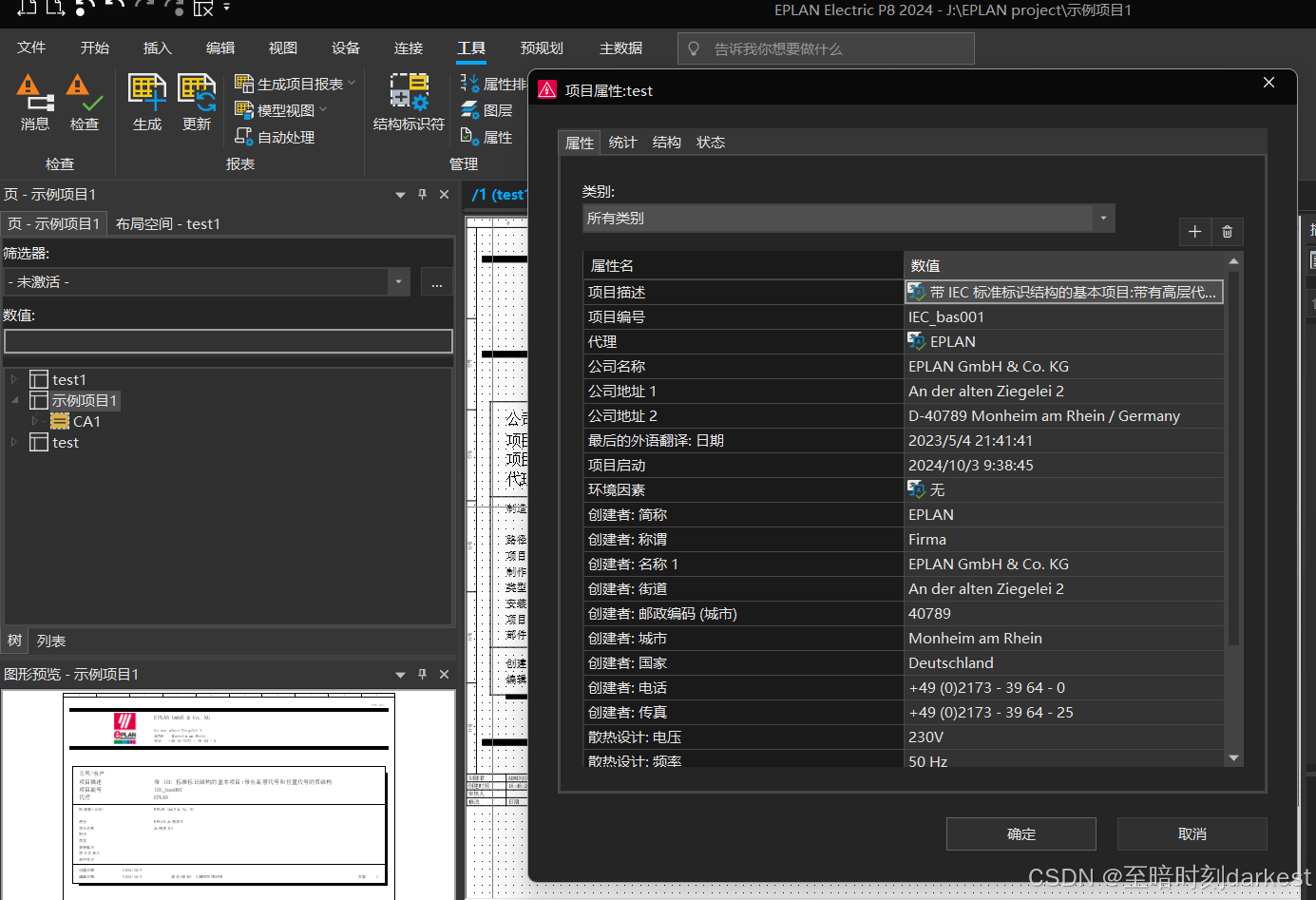Screen dimensions: 1316x900
Task: Open the 状态 tab in dialog
Action: pyautogui.click(x=711, y=142)
